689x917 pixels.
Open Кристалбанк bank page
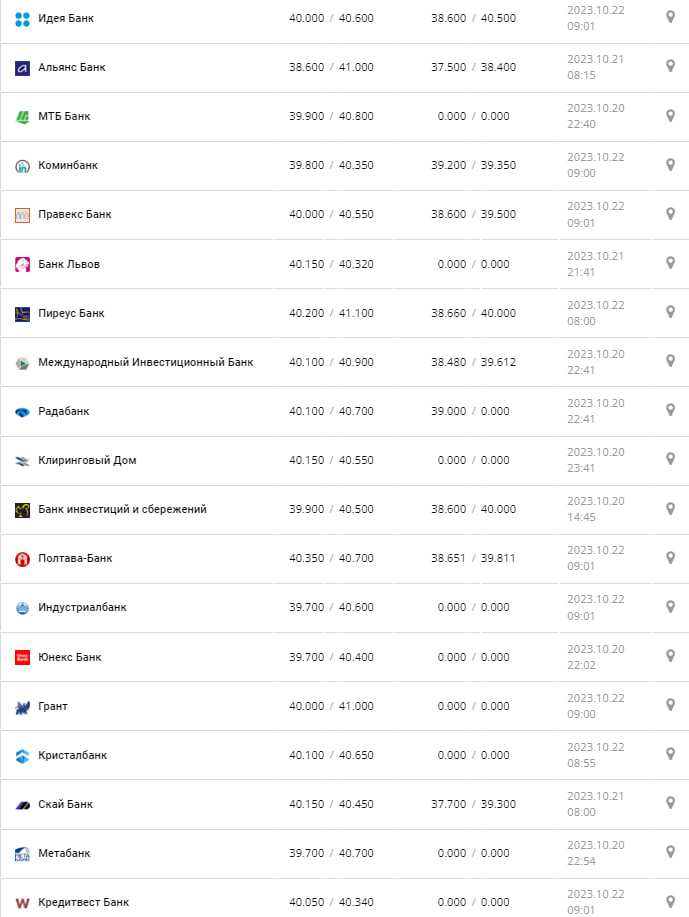click(x=72, y=755)
